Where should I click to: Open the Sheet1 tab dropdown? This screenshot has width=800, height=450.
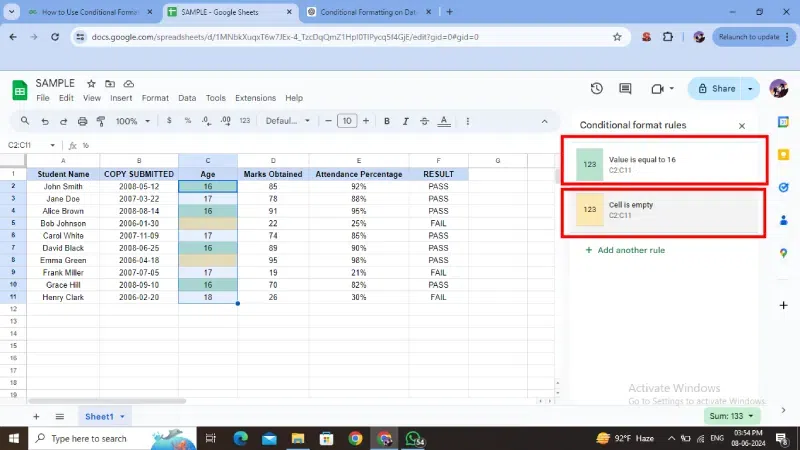[x=122, y=416]
